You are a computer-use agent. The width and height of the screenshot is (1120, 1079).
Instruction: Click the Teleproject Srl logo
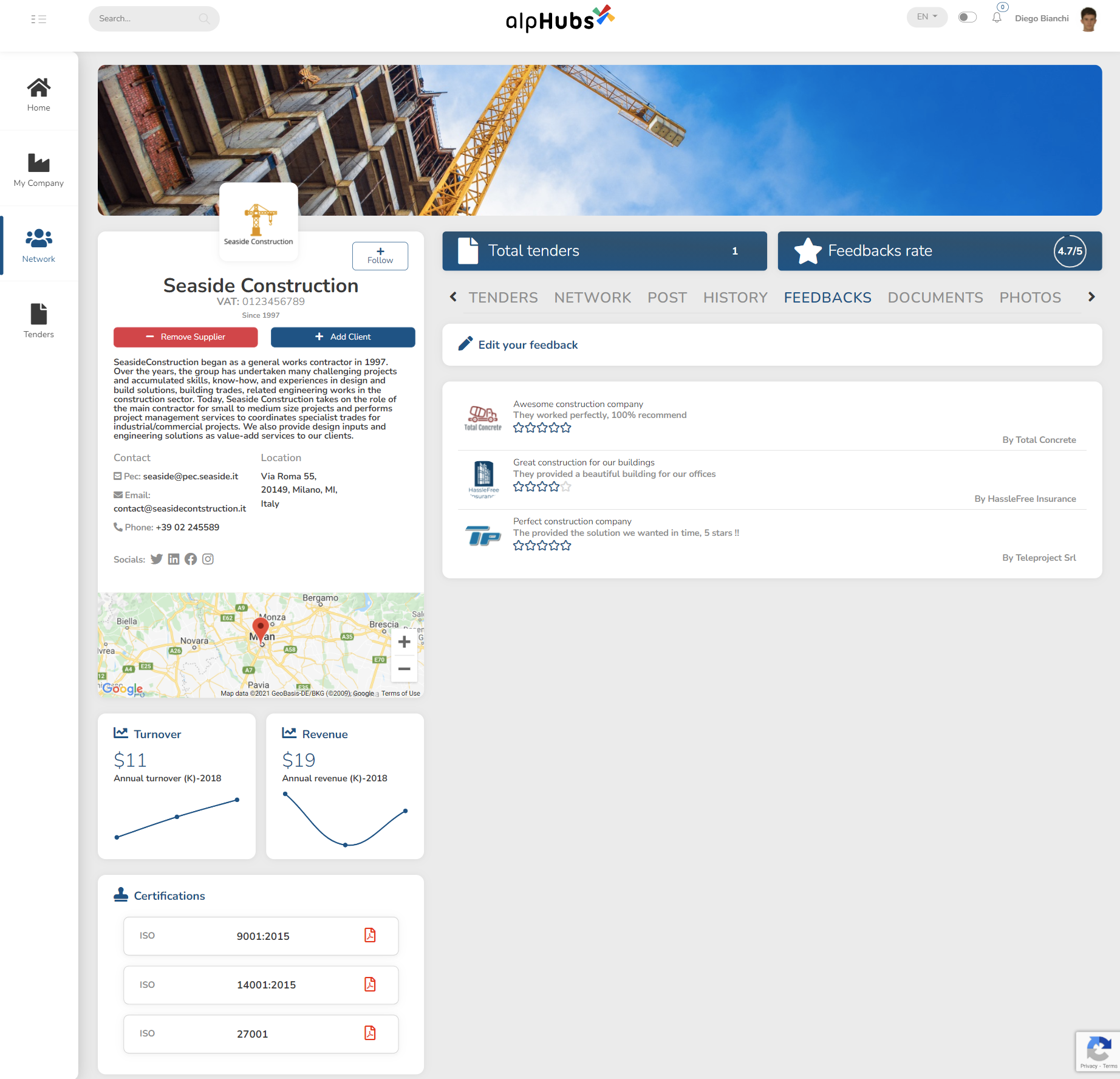pos(483,536)
